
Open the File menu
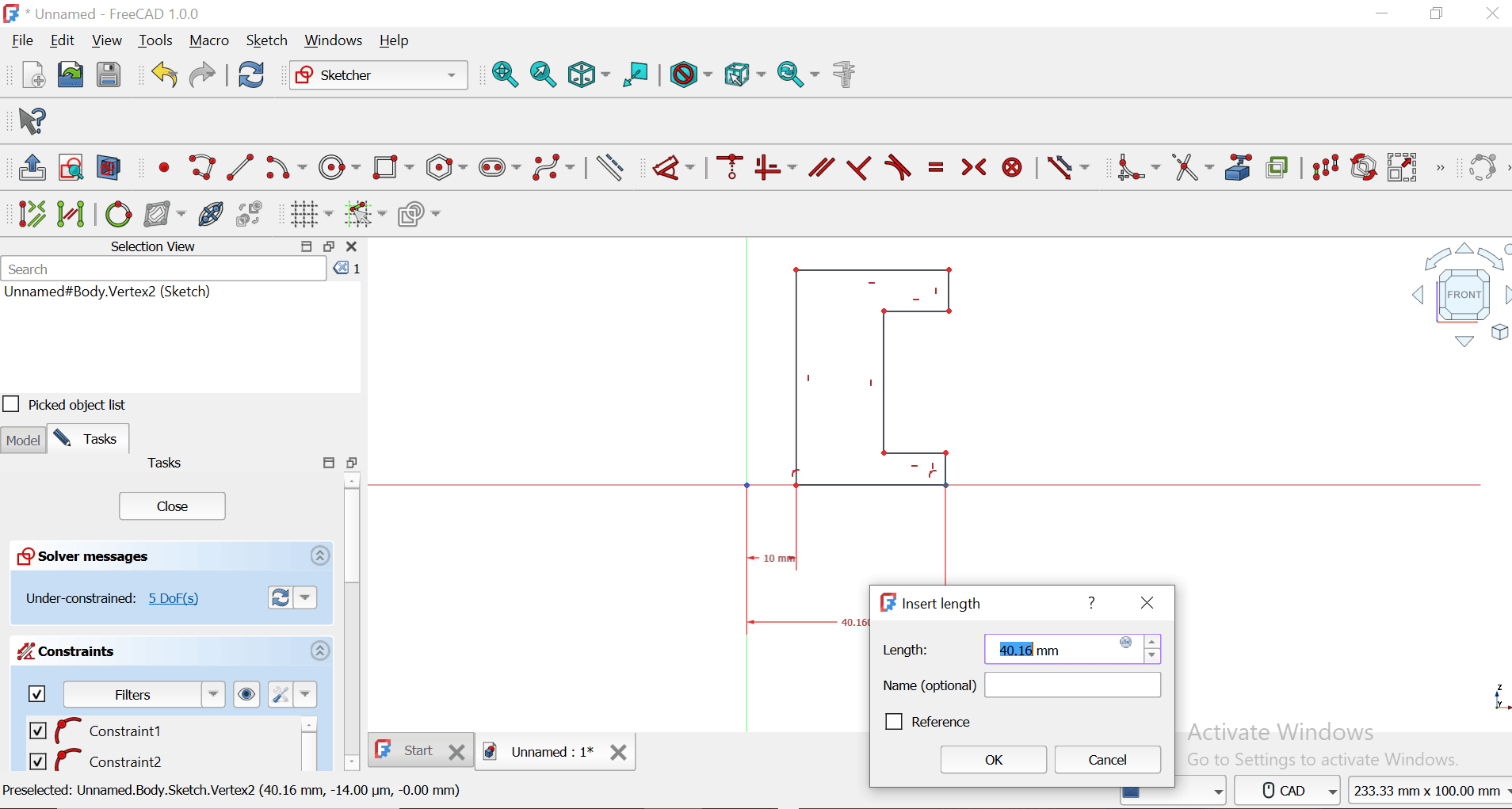(x=22, y=40)
